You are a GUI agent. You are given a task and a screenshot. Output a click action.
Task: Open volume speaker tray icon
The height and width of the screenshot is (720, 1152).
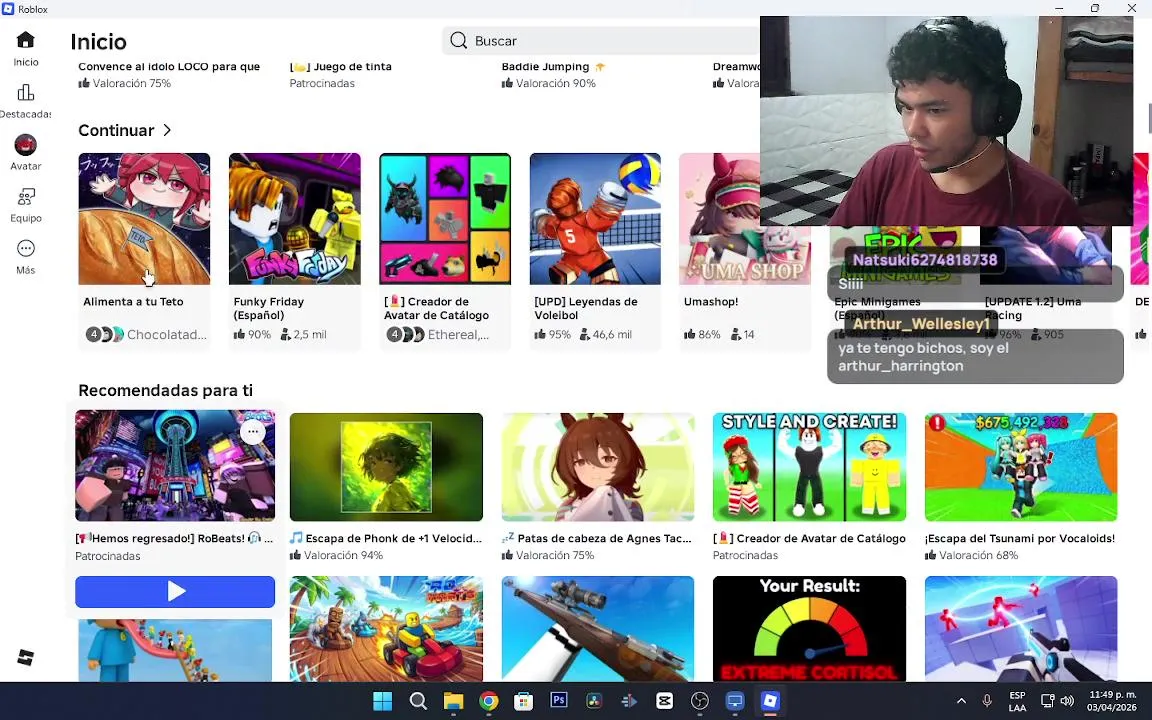coord(1068,701)
